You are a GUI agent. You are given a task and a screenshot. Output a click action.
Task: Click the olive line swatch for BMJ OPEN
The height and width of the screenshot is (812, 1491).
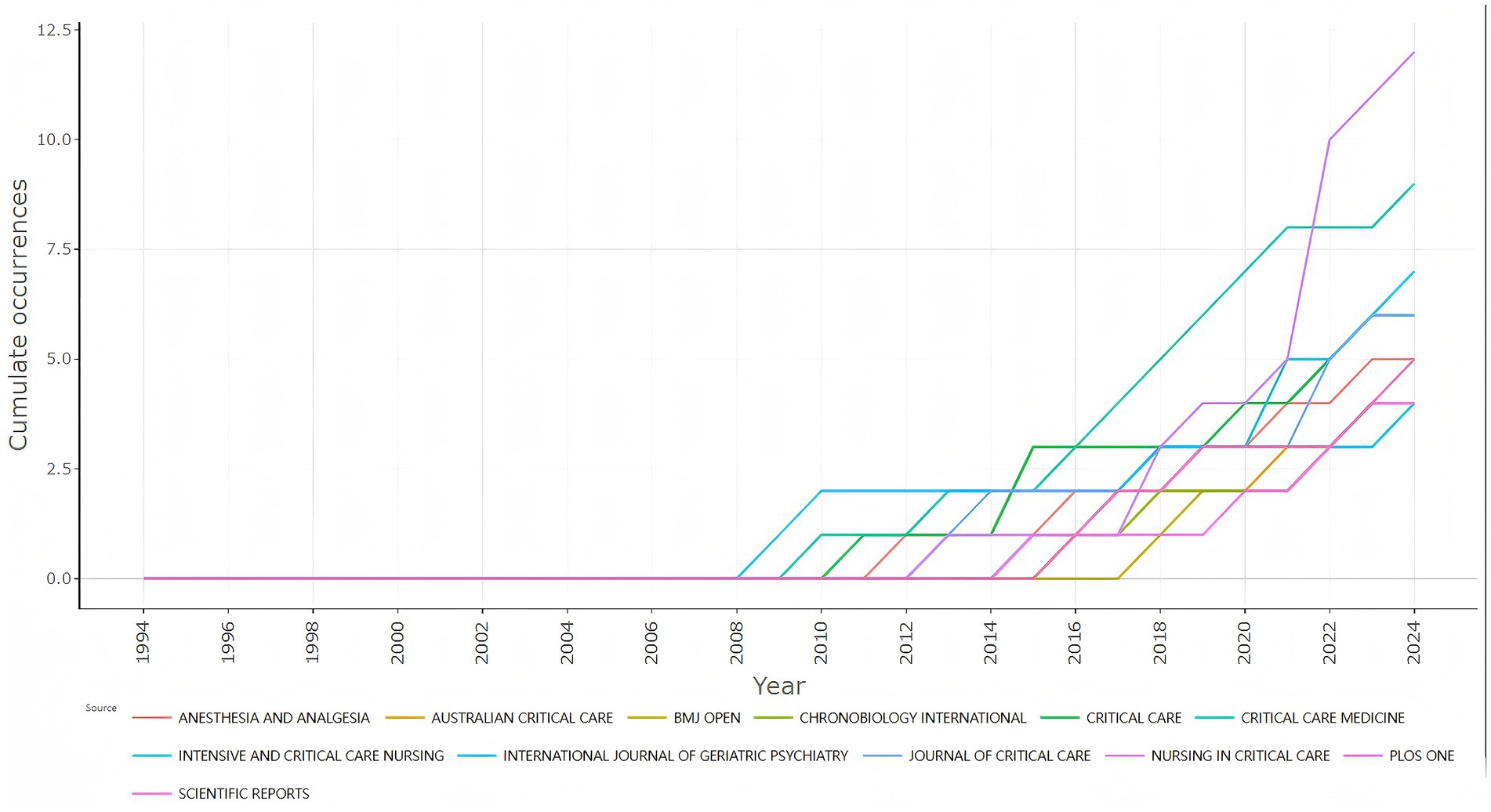click(647, 718)
